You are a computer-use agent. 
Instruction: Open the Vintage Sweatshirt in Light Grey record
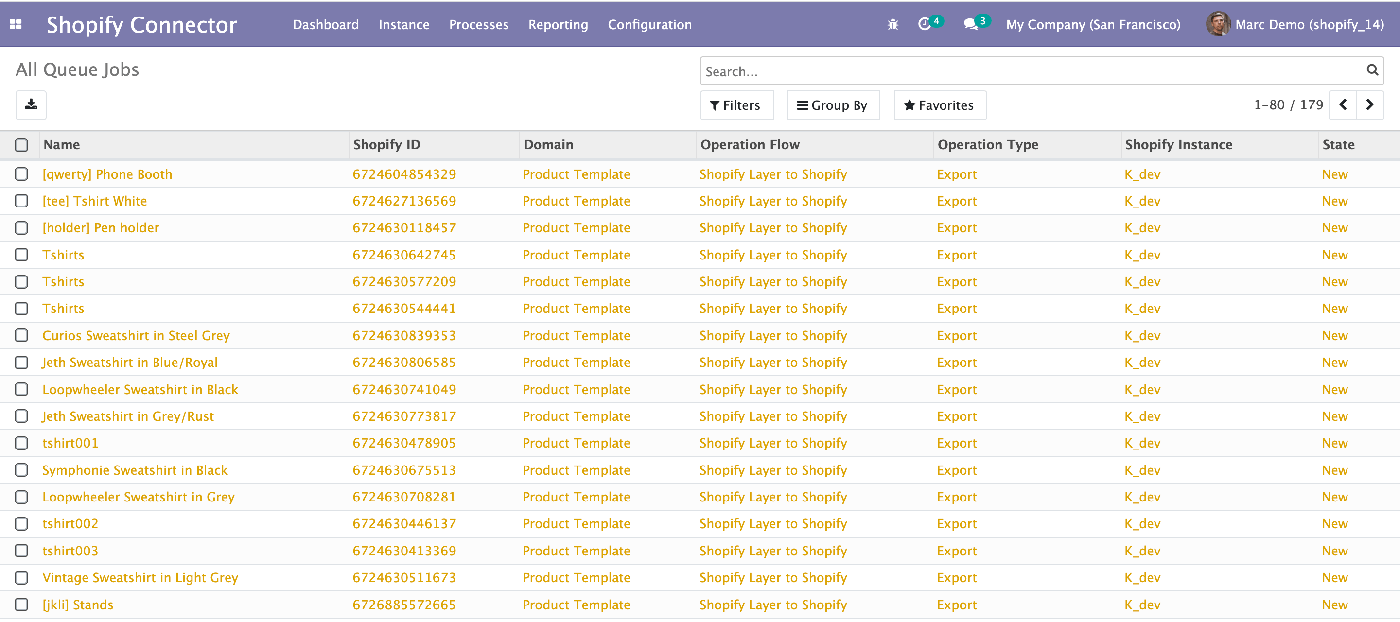[140, 578]
